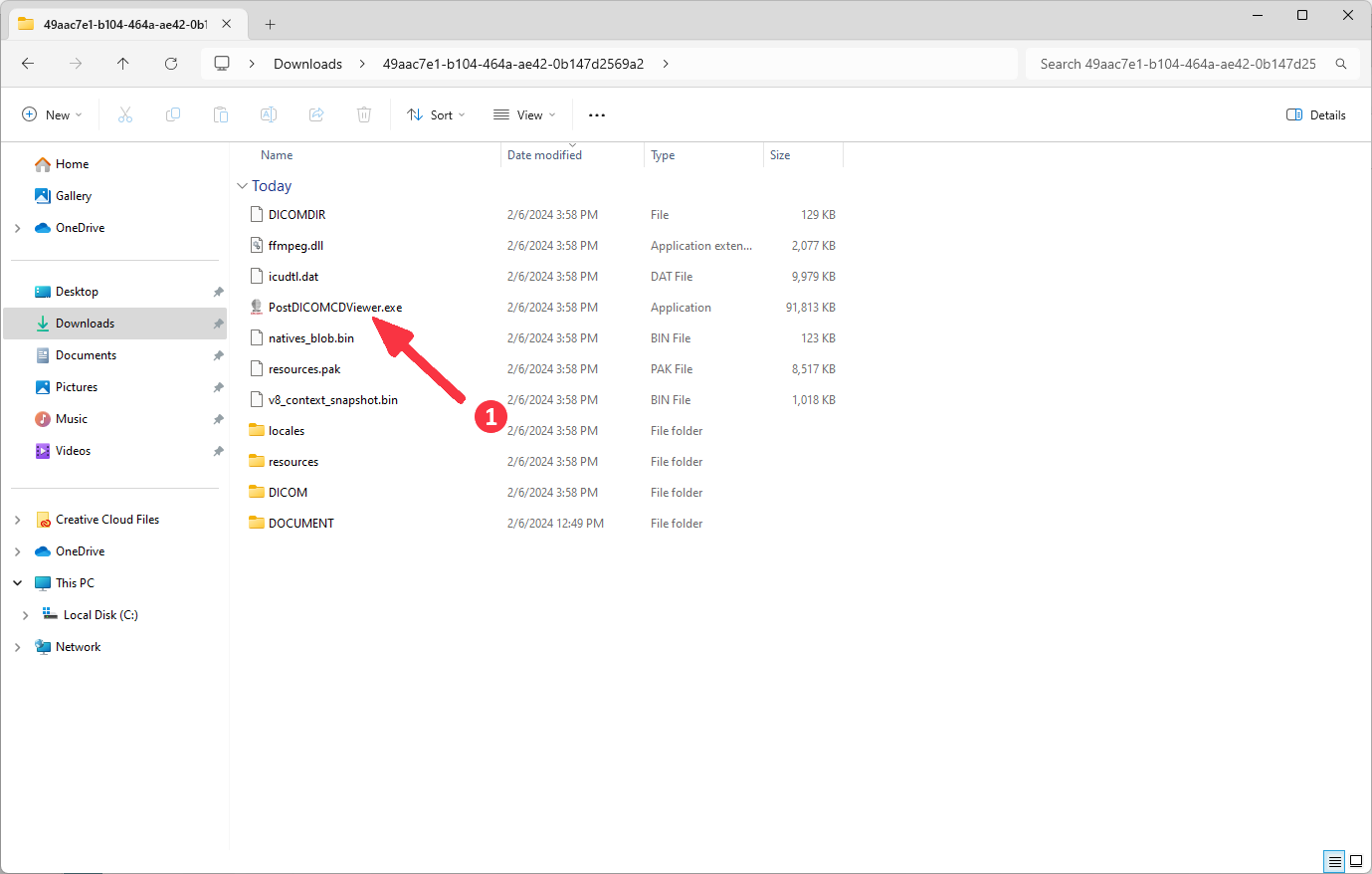Go to Downloads via the breadcrumb
This screenshot has width=1372, height=874.
tap(306, 63)
